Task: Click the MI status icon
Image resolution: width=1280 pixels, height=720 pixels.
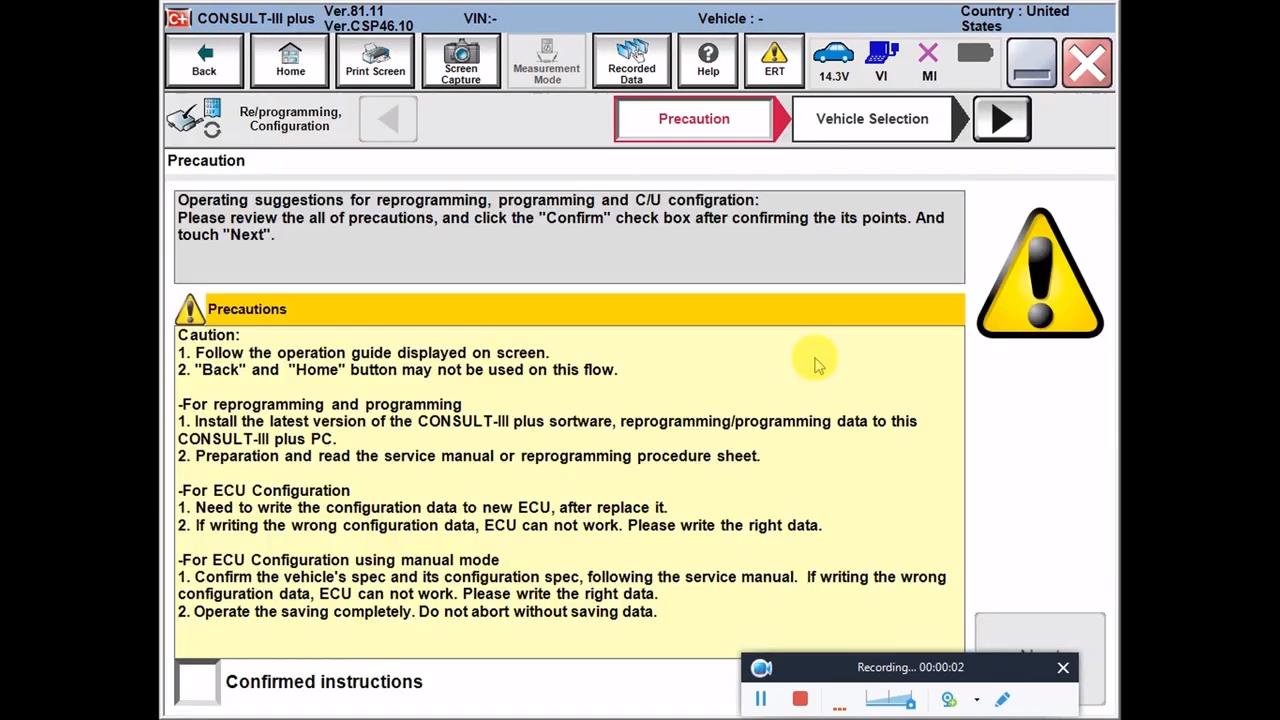Action: (x=929, y=62)
